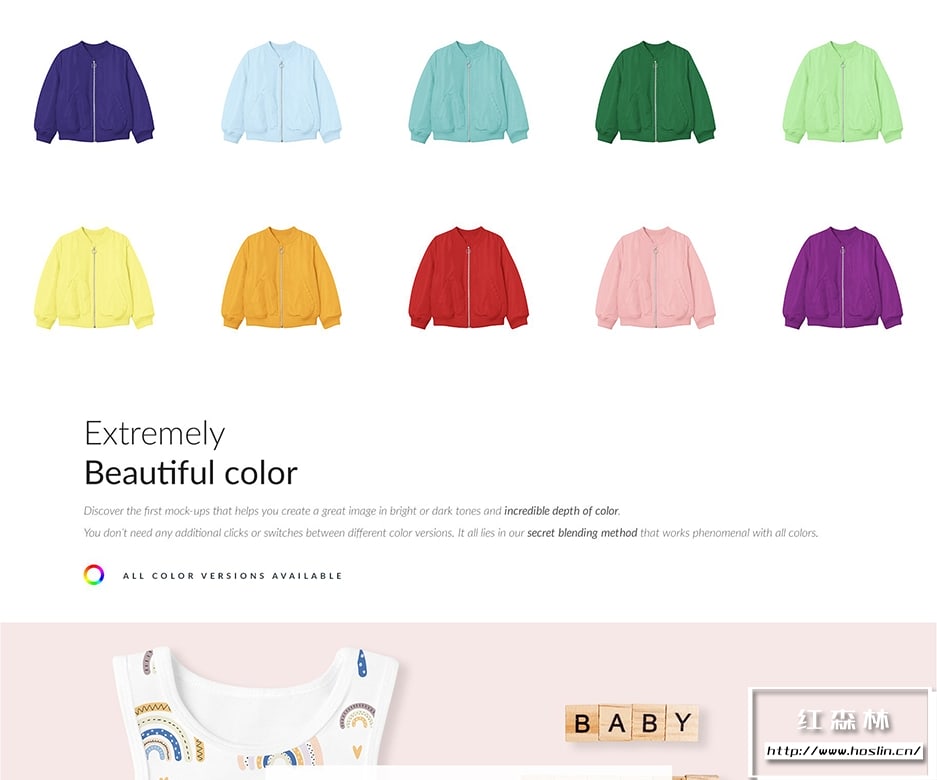Click the 'Beautiful color' heading
This screenshot has width=937, height=780.
coord(191,473)
